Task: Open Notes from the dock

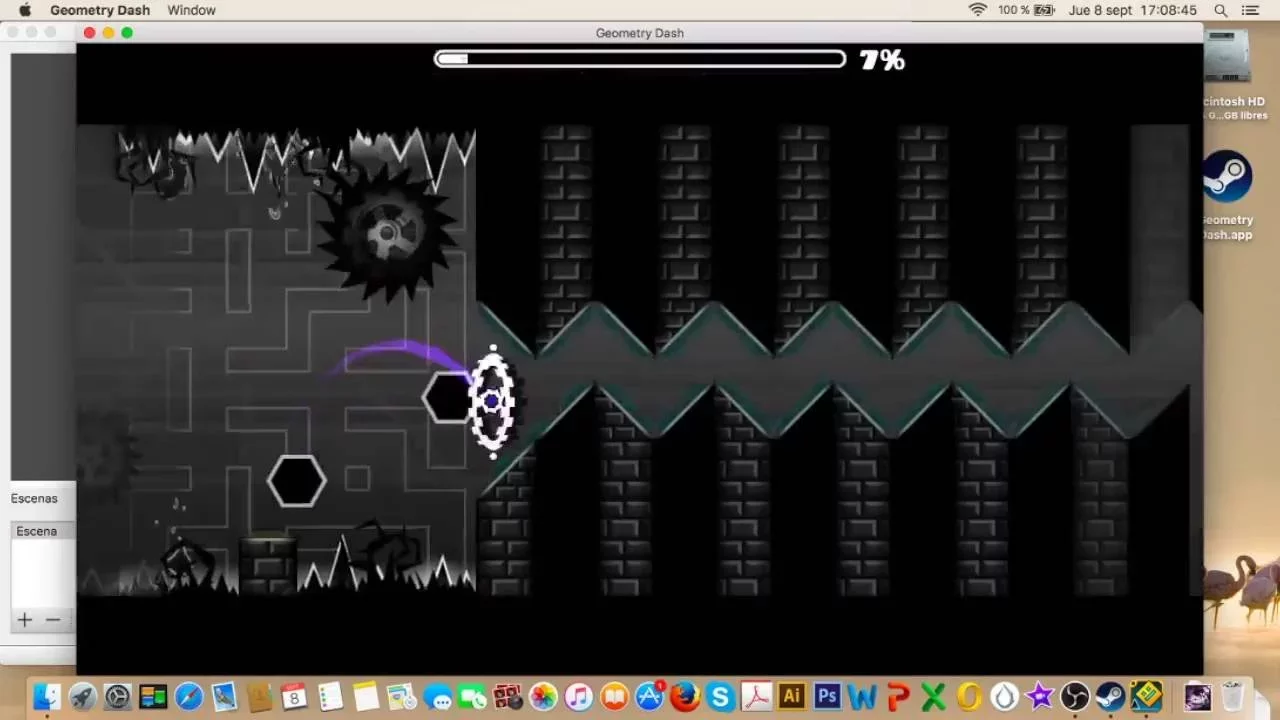Action: 365,696
